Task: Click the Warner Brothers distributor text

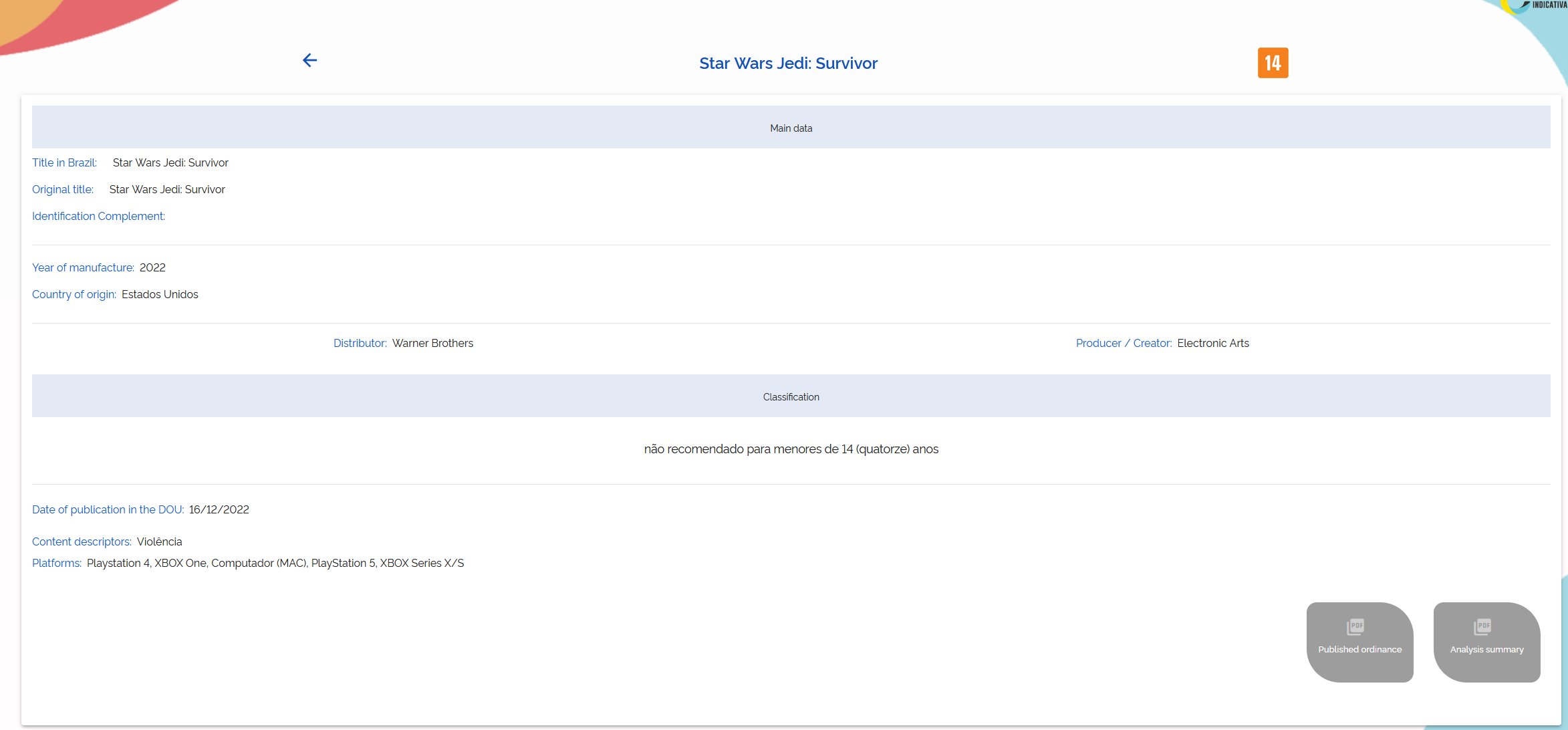Action: (432, 343)
